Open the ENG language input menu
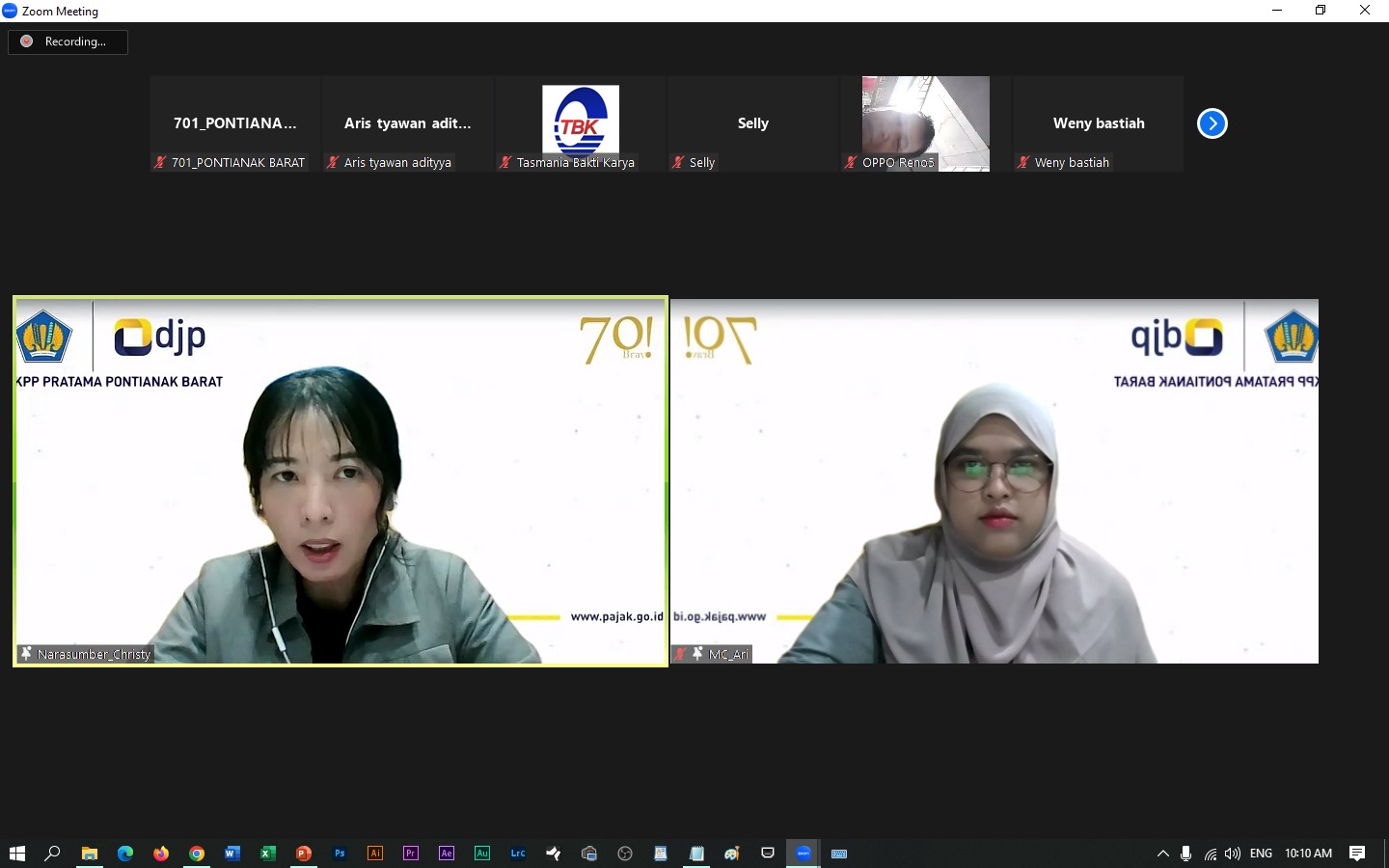The width and height of the screenshot is (1389, 868). [x=1261, y=854]
